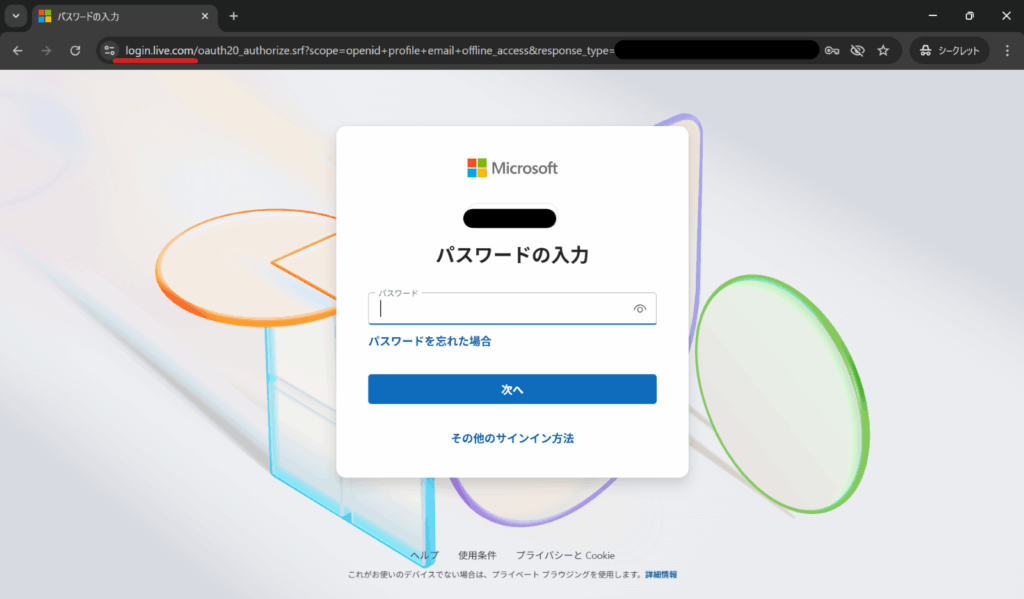Click the third-party cookies blocked eye icon
Screen dimensions: 1024x599
857,50
